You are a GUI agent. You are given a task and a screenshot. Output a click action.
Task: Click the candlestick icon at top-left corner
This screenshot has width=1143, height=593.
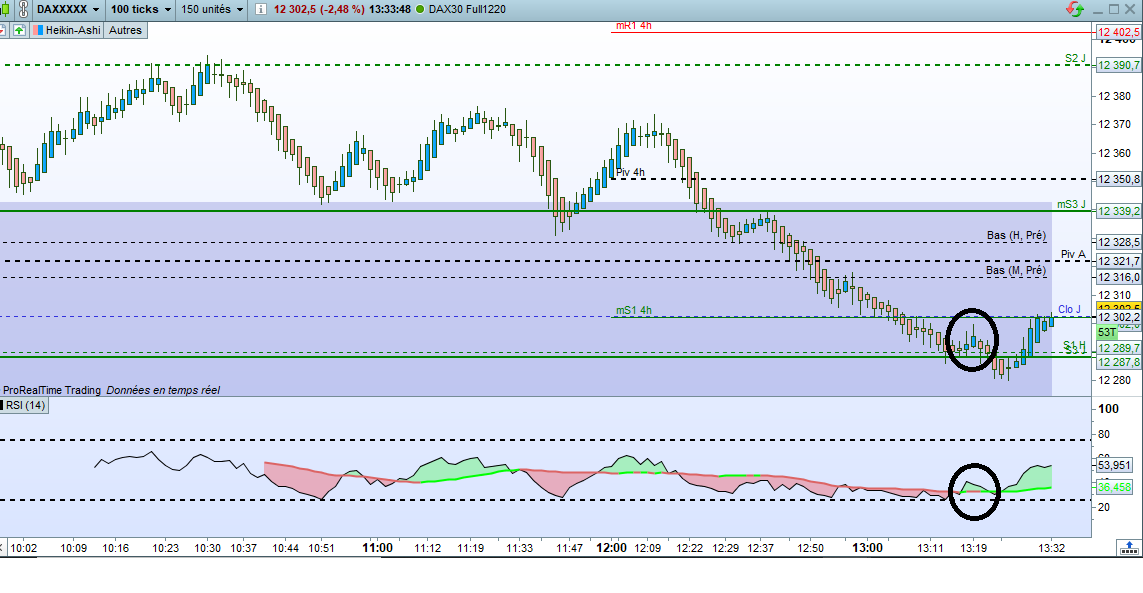tap(4, 9)
